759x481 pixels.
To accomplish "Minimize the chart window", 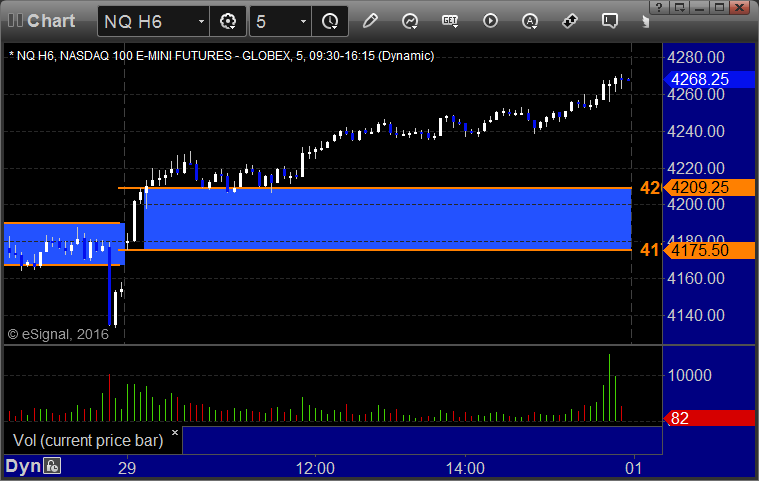I will [699, 7].
